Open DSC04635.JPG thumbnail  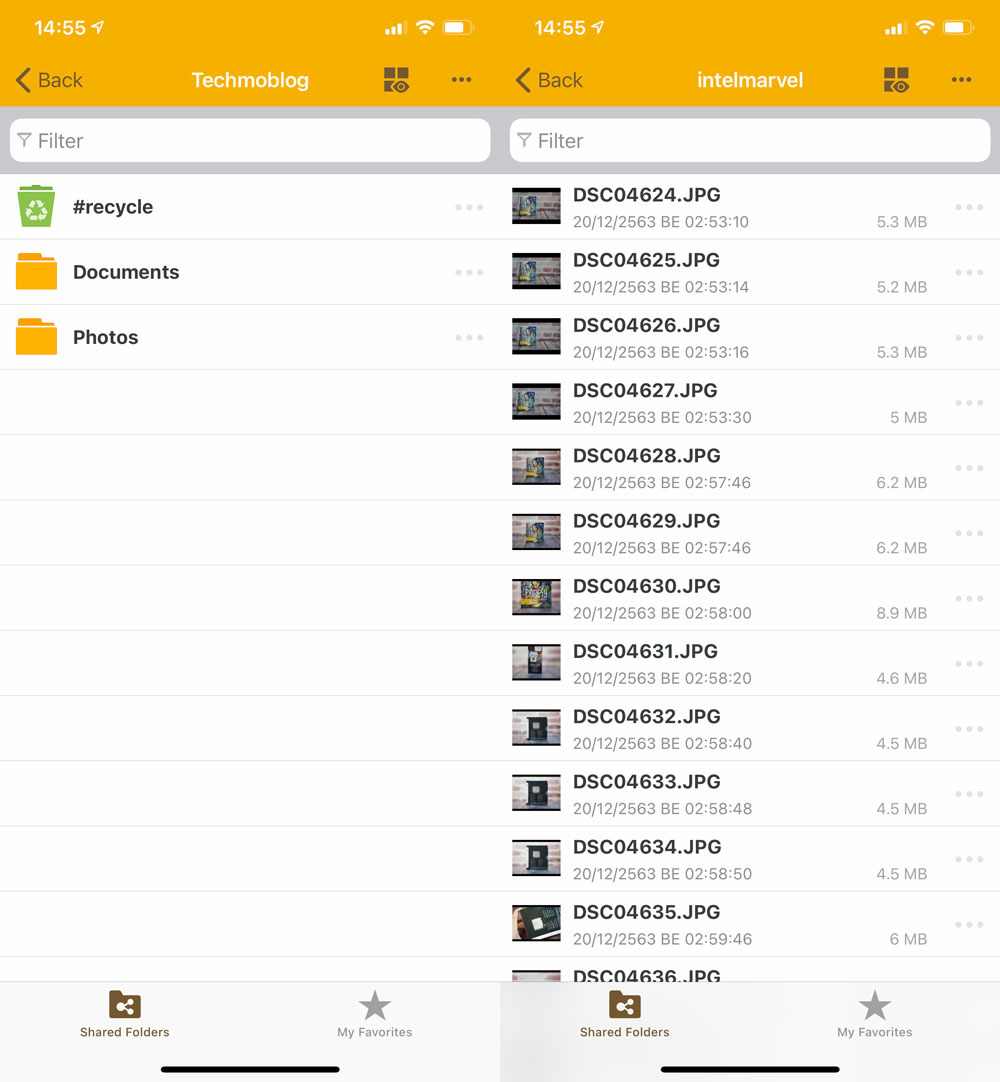[x=536, y=924]
